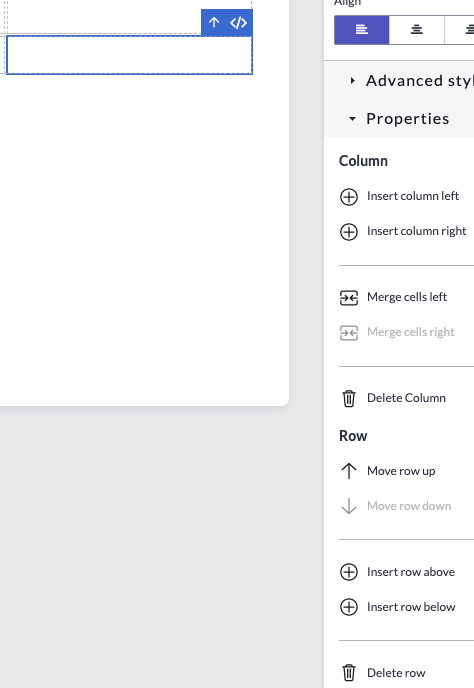This screenshot has height=688, width=474.
Task: Select the left align button
Action: (x=362, y=30)
